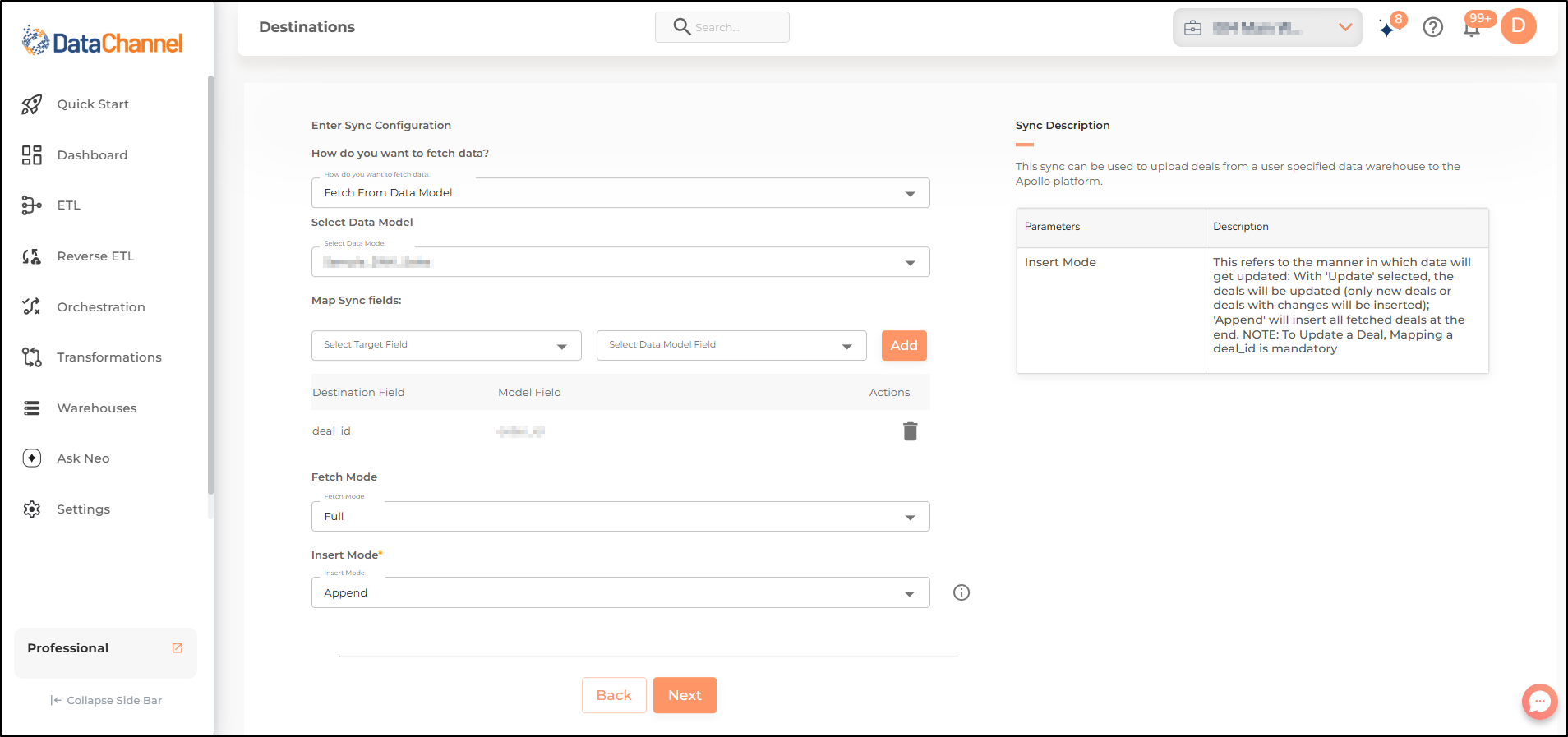
Task: Click the 'Sync Description' heading
Action: (1063, 126)
